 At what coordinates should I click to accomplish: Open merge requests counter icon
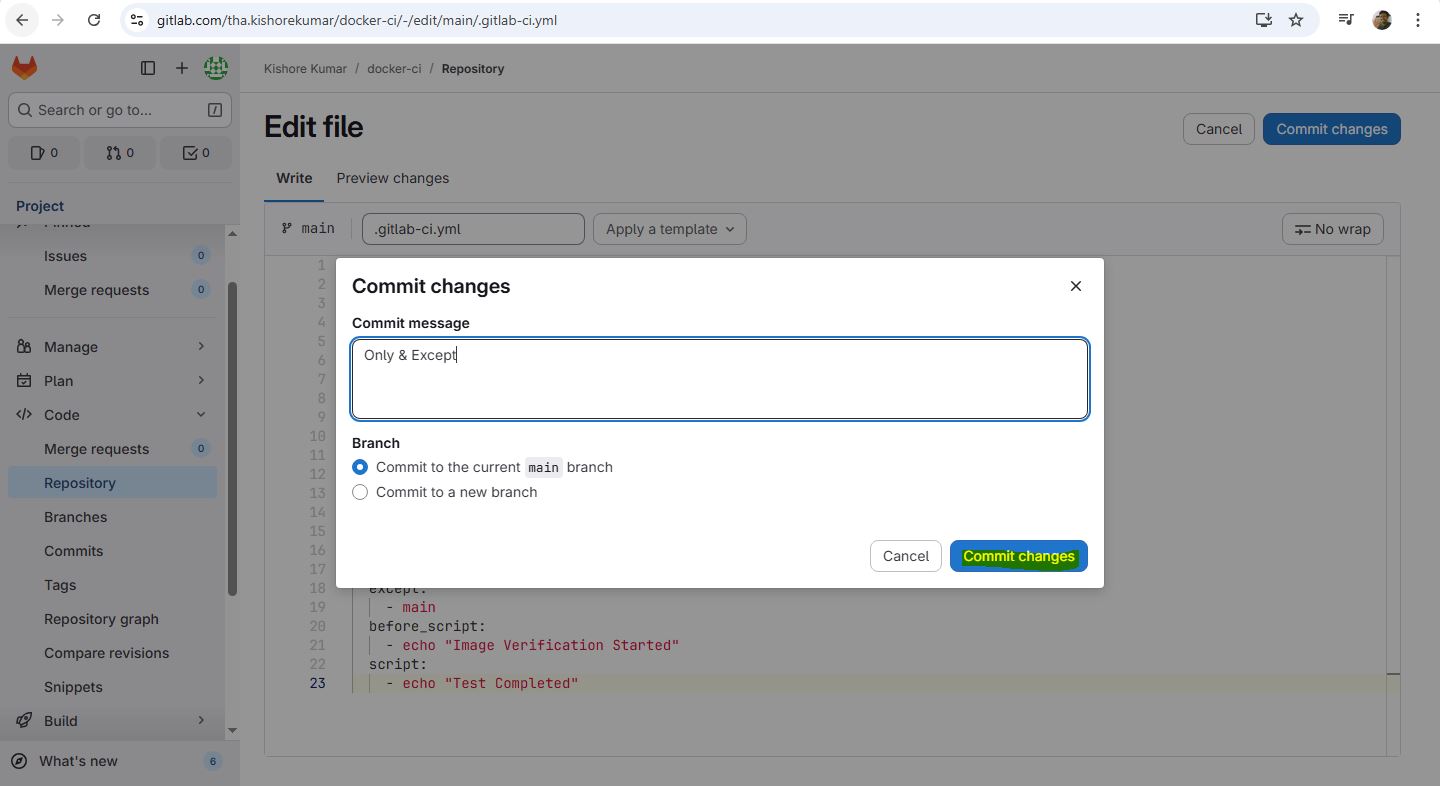click(120, 153)
